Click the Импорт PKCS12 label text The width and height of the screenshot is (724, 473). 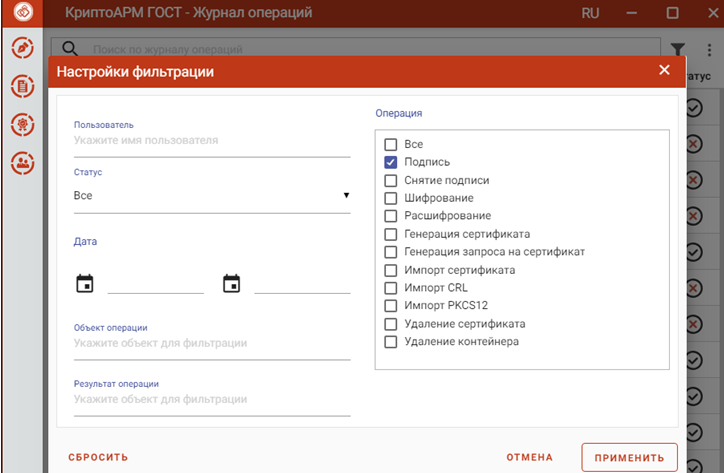446,305
